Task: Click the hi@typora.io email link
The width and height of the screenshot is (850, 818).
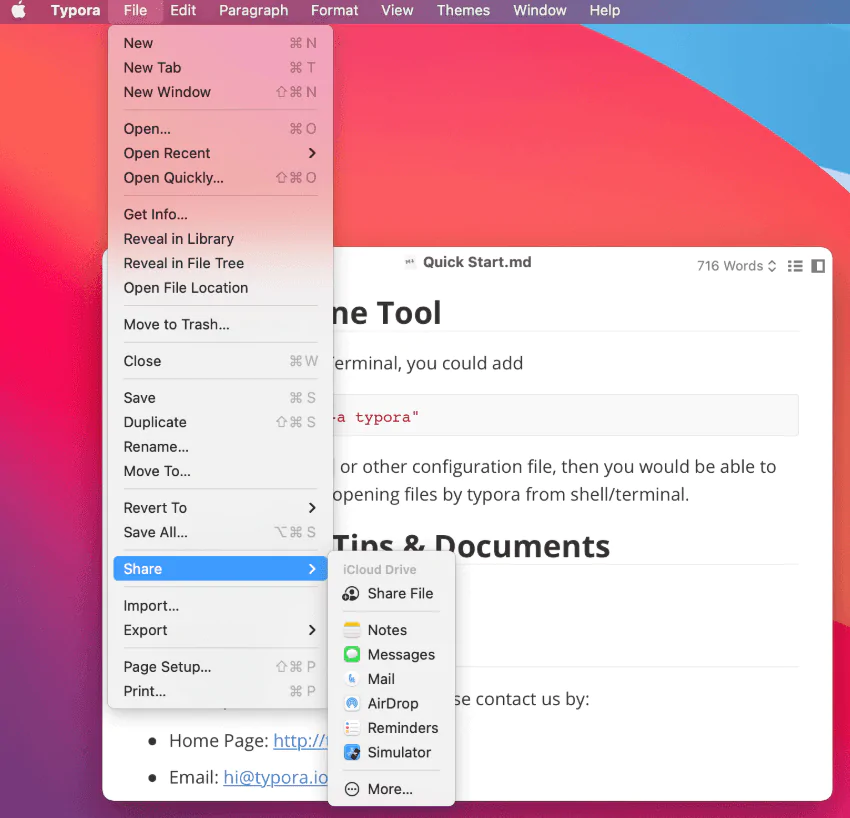Action: (x=275, y=777)
